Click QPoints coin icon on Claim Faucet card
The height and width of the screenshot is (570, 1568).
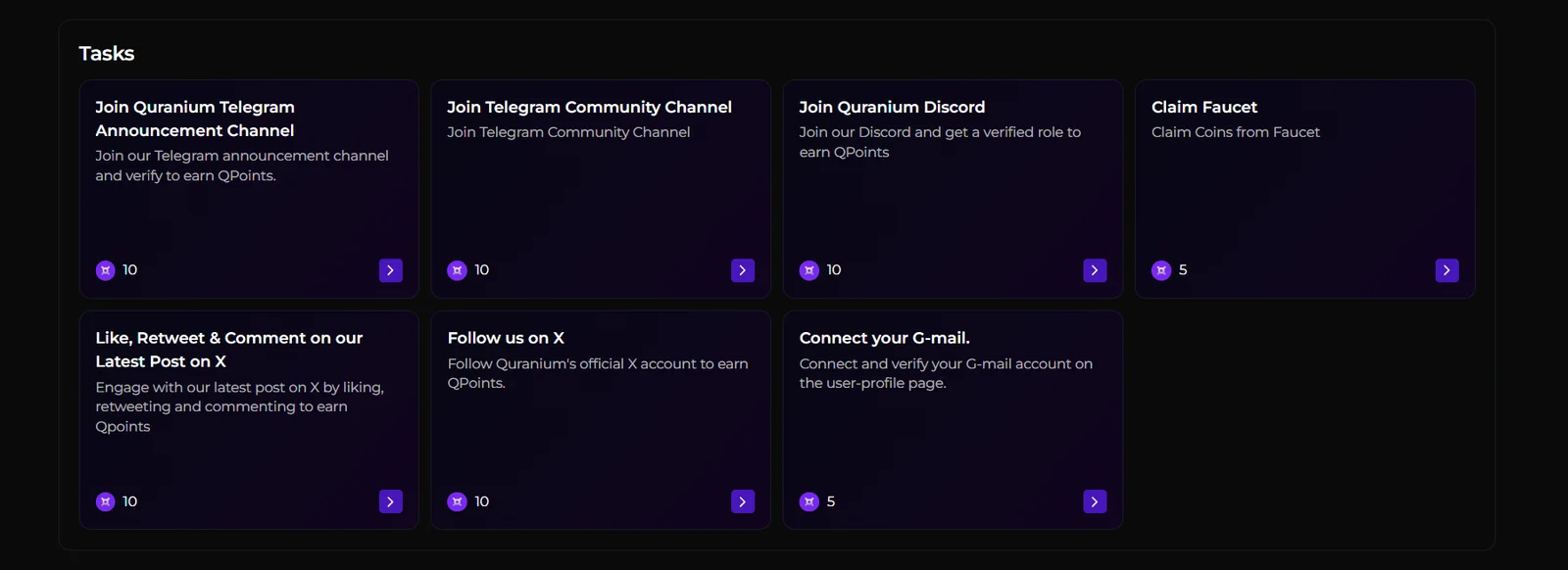[1161, 270]
